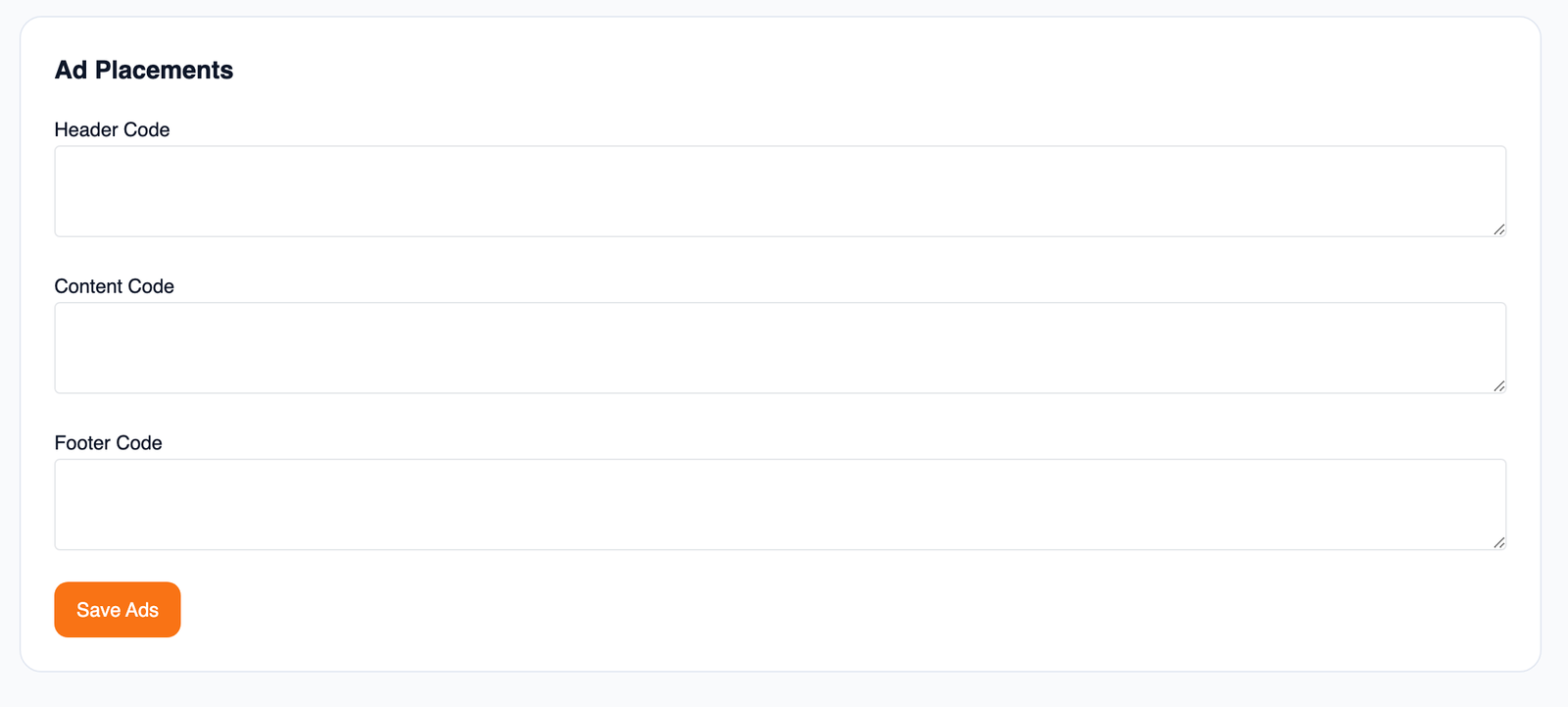Viewport: 1568px width, 707px height.
Task: Focus the Content Code text area
Action: (x=779, y=348)
